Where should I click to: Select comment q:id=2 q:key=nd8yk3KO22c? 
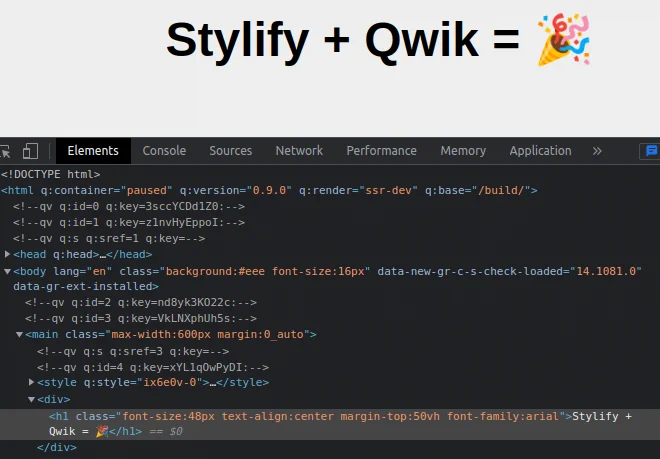[141, 302]
